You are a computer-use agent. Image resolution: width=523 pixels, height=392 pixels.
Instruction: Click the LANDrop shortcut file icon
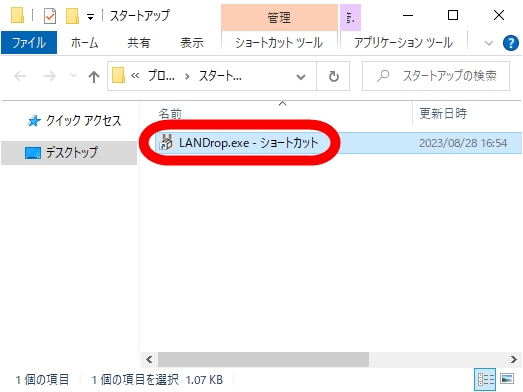pos(166,142)
